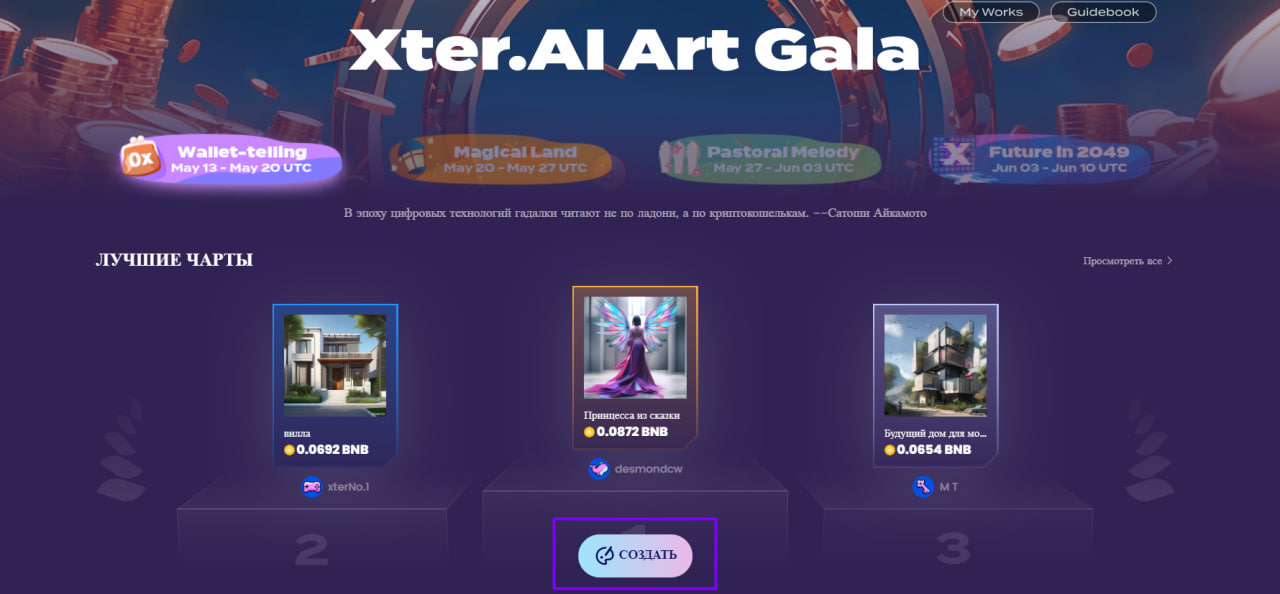Click the Magical Land chest icon

(412, 159)
